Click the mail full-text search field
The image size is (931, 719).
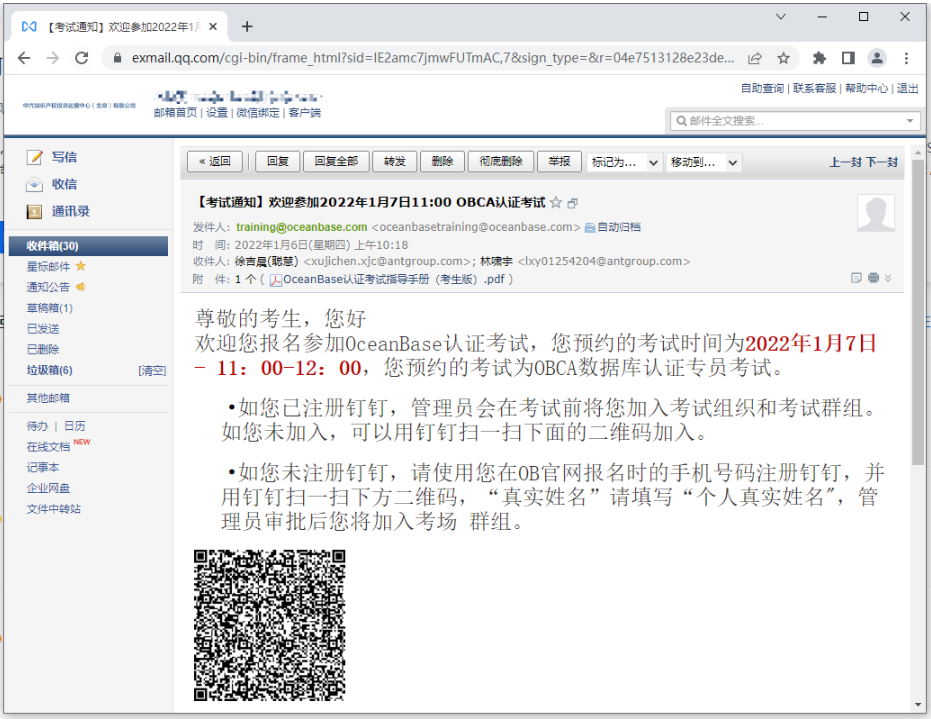796,121
